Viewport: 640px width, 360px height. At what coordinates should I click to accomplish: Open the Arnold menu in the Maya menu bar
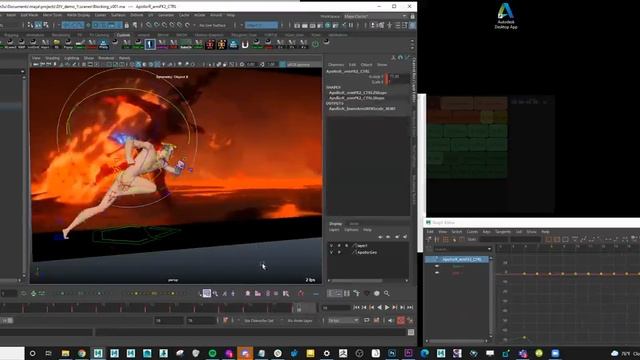coord(216,15)
